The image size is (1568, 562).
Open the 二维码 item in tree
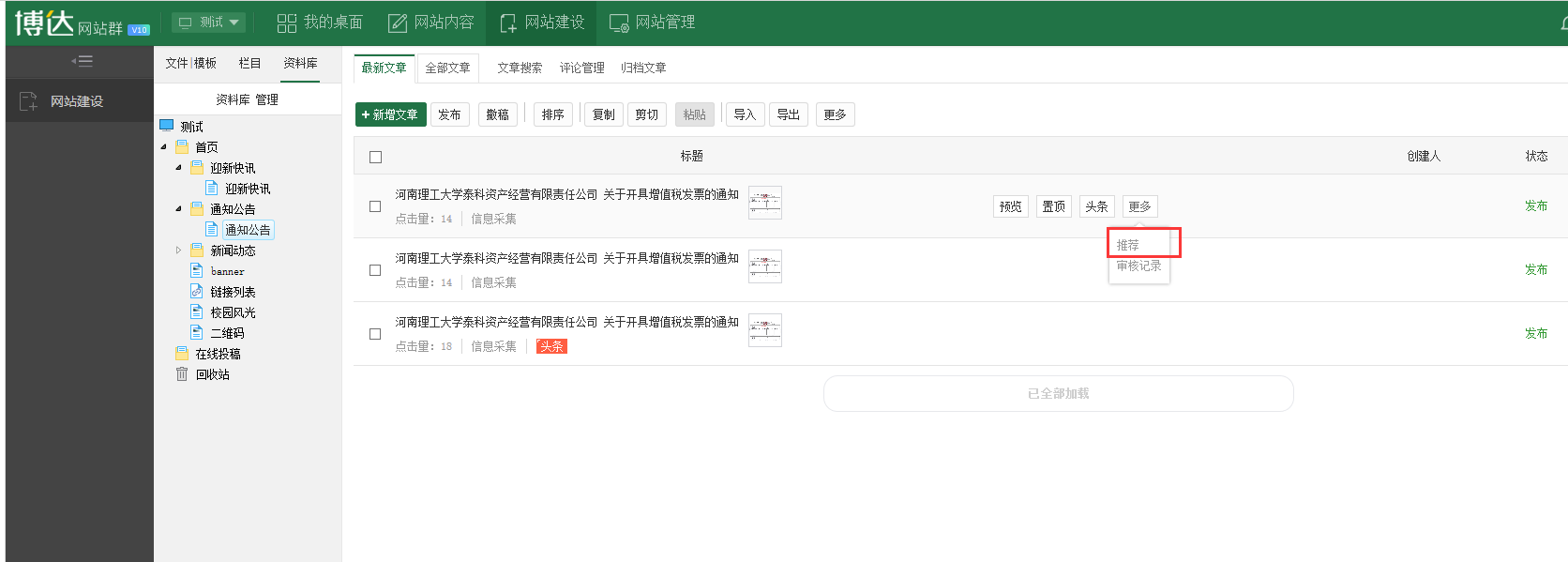point(227,333)
